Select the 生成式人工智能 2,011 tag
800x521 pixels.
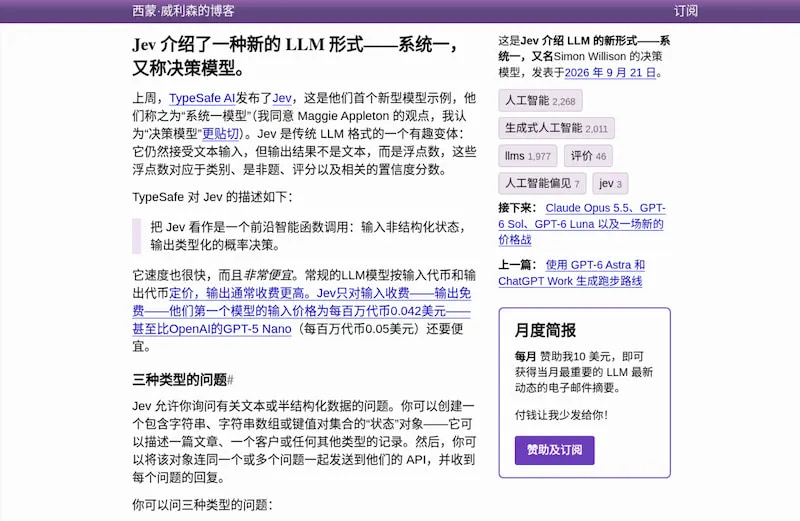(556, 128)
